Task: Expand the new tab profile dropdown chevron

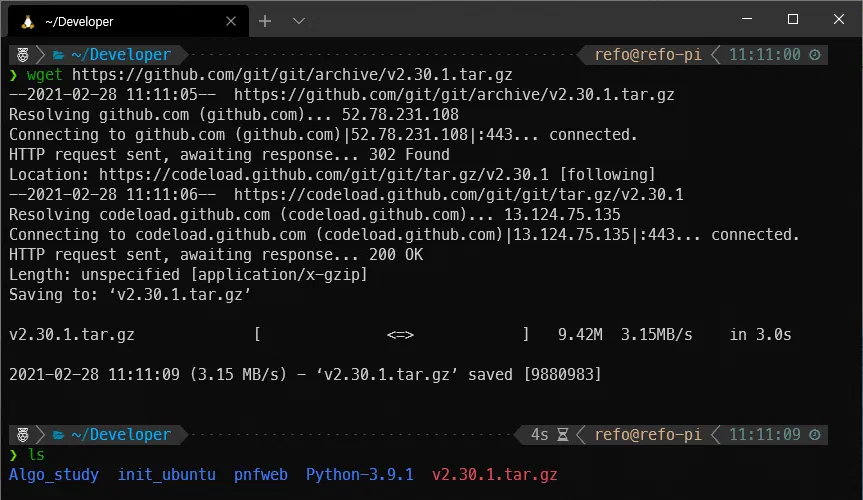Action: pyautogui.click(x=299, y=21)
